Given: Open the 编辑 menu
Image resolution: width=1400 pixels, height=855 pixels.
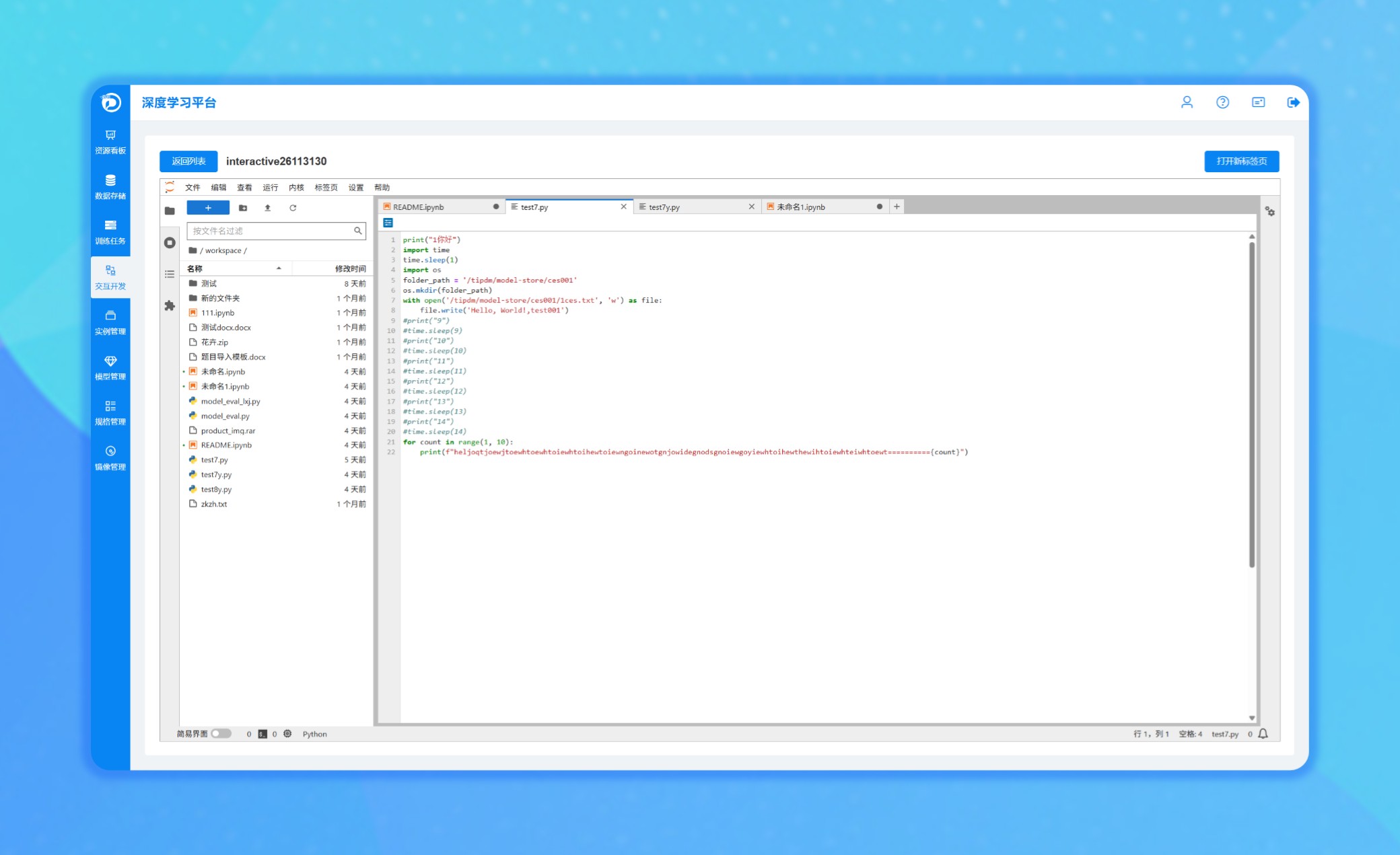Looking at the screenshot, I should tap(219, 188).
